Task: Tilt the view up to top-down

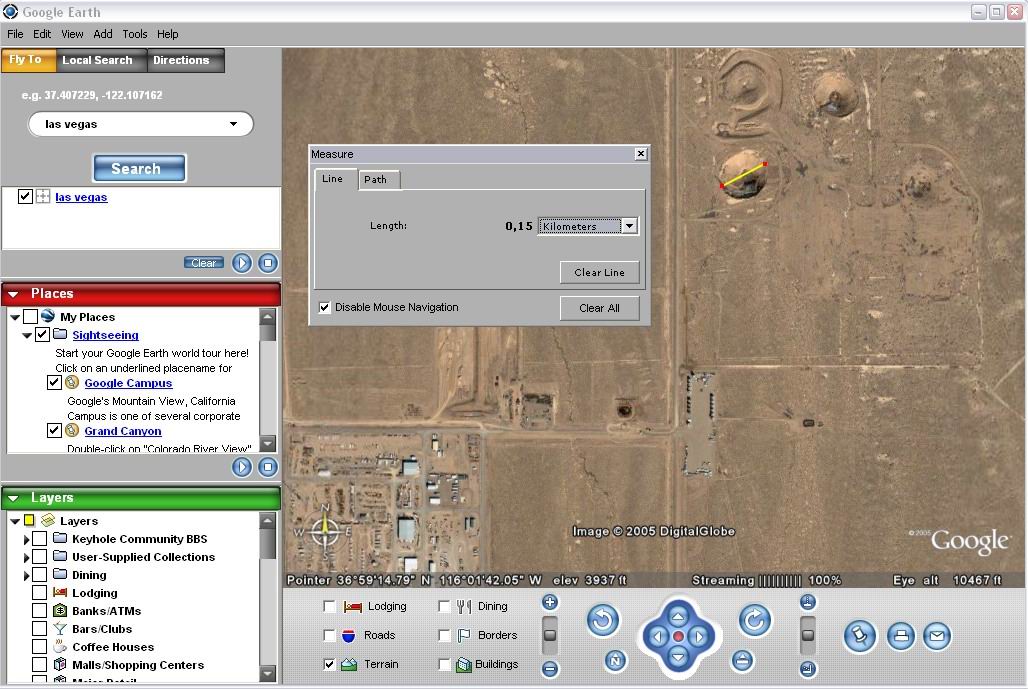Action: [808, 602]
